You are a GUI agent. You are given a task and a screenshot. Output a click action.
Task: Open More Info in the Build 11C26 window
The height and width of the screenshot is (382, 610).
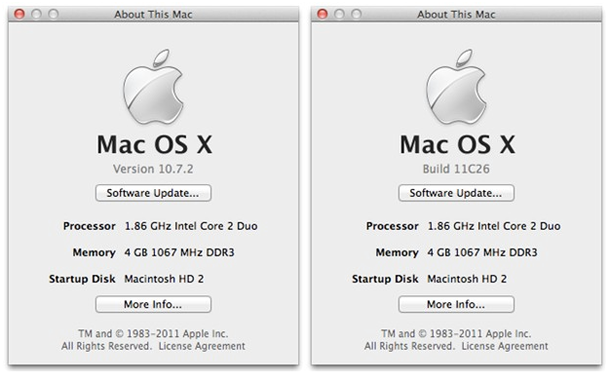[456, 304]
